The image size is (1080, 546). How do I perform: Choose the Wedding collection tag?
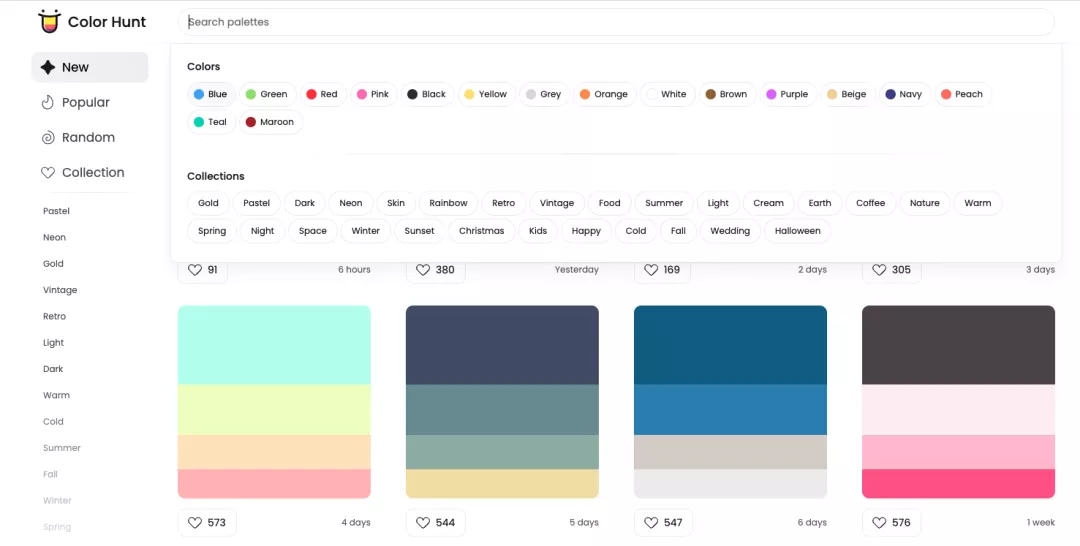coord(730,231)
